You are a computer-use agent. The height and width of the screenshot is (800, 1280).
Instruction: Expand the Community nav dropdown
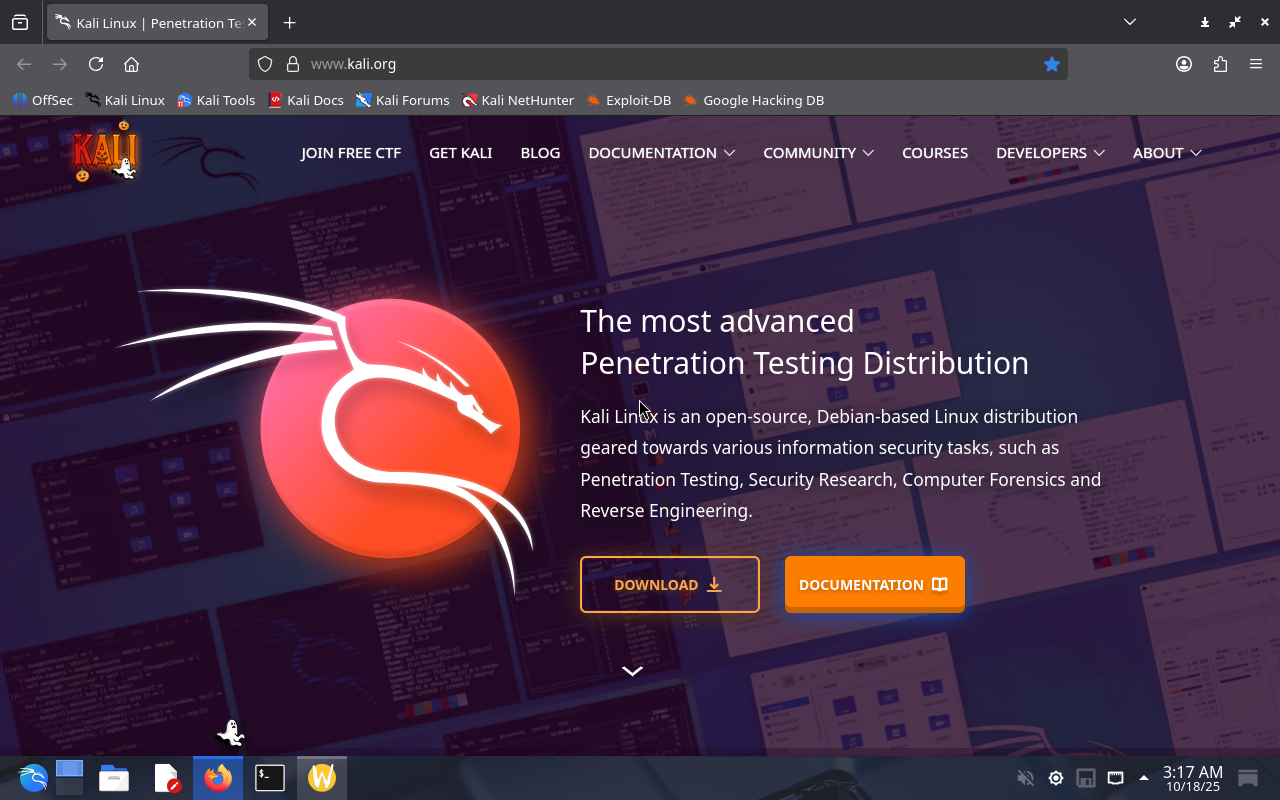[818, 153]
